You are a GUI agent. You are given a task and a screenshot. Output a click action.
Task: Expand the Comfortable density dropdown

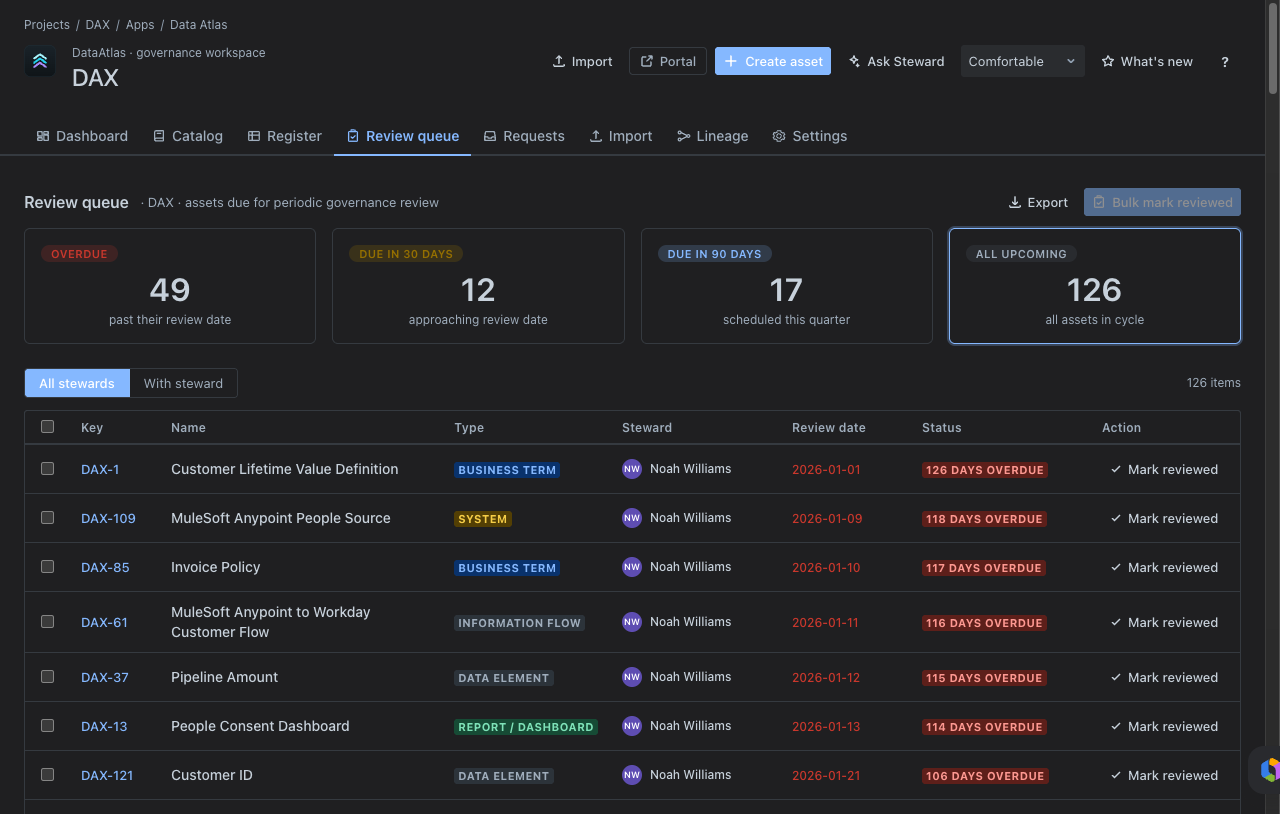pyautogui.click(x=1022, y=61)
